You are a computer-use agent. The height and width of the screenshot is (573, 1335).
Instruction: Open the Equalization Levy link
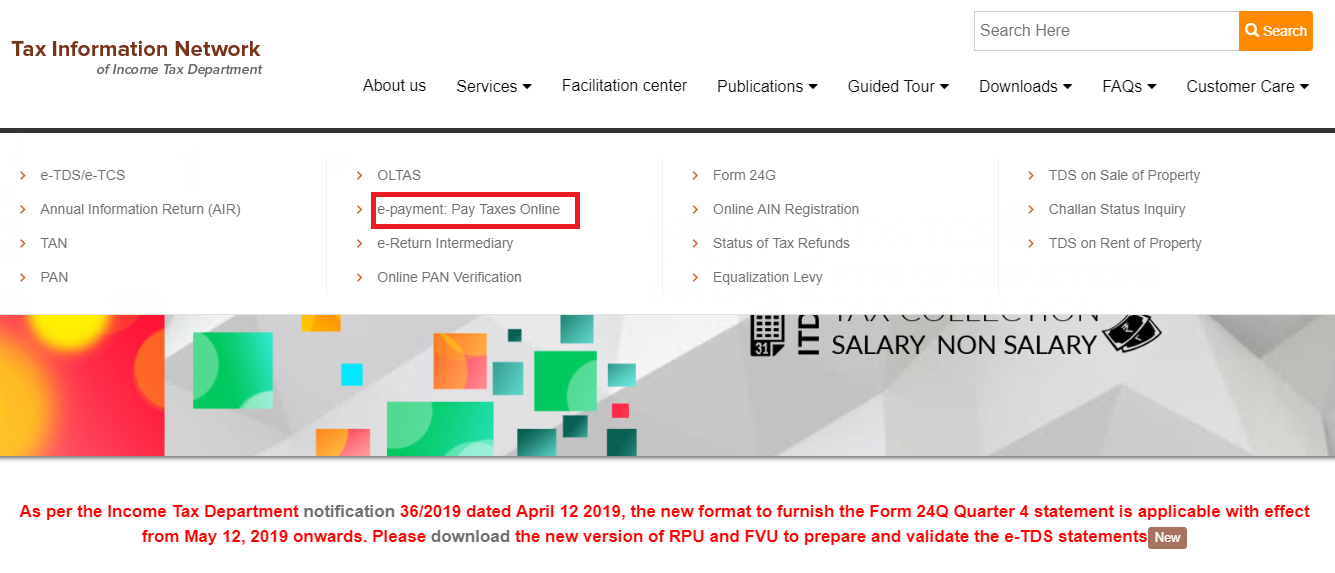tap(767, 277)
